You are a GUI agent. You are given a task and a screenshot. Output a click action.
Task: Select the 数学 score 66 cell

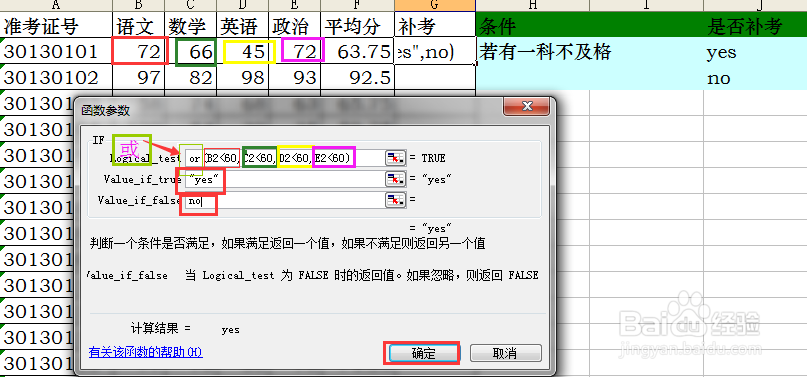pyautogui.click(x=191, y=51)
